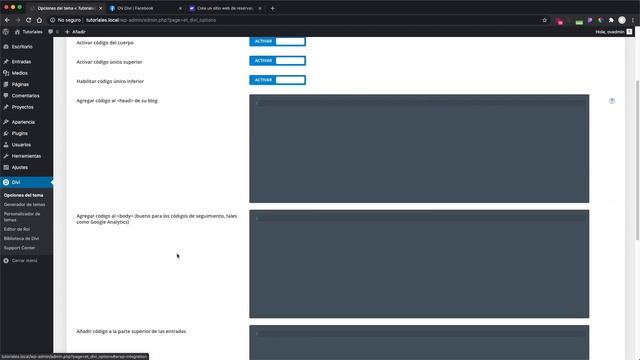
Task: Open Generador de temas submenu item
Action: point(24,204)
